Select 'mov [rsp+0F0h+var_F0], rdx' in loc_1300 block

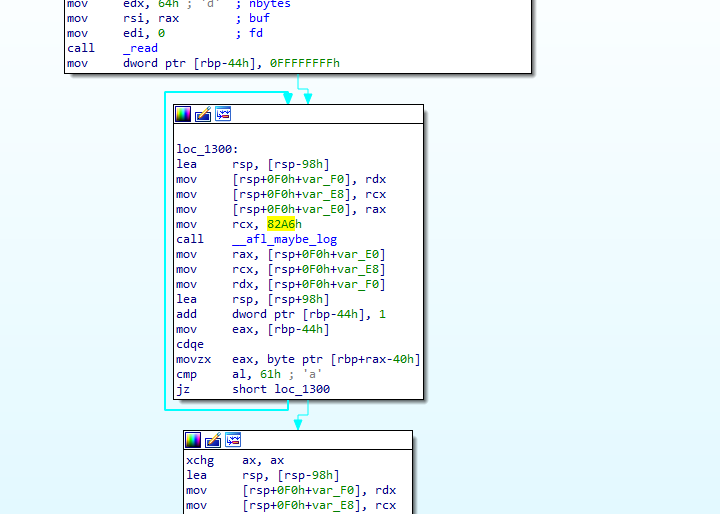click(x=281, y=180)
